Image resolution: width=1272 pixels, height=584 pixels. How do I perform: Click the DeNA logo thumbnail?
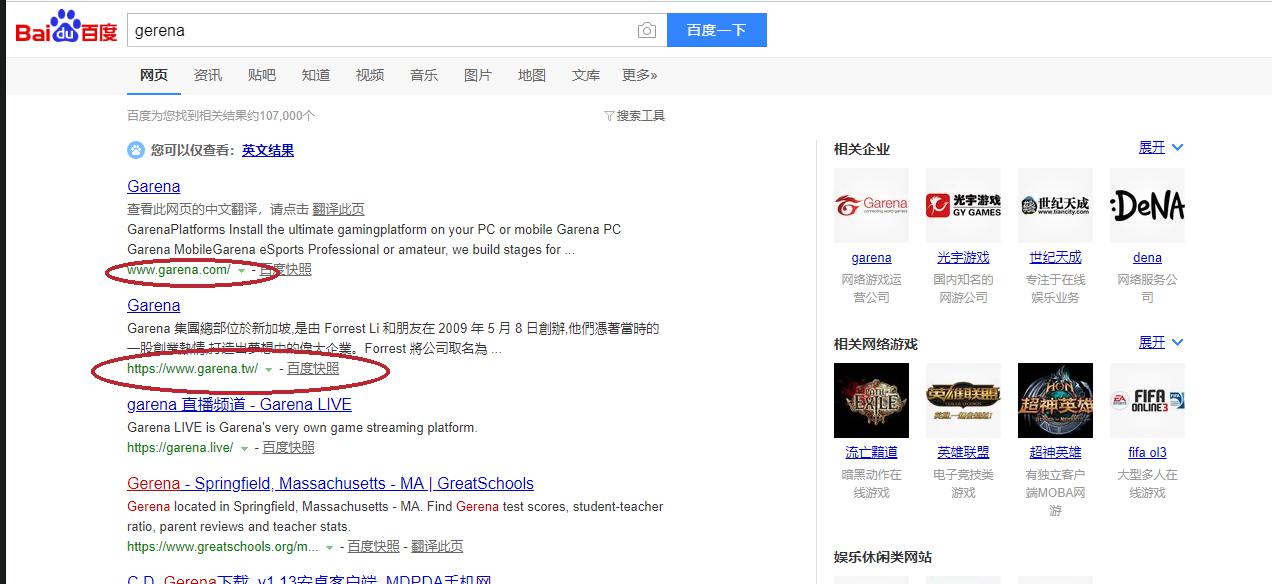pyautogui.click(x=1147, y=205)
